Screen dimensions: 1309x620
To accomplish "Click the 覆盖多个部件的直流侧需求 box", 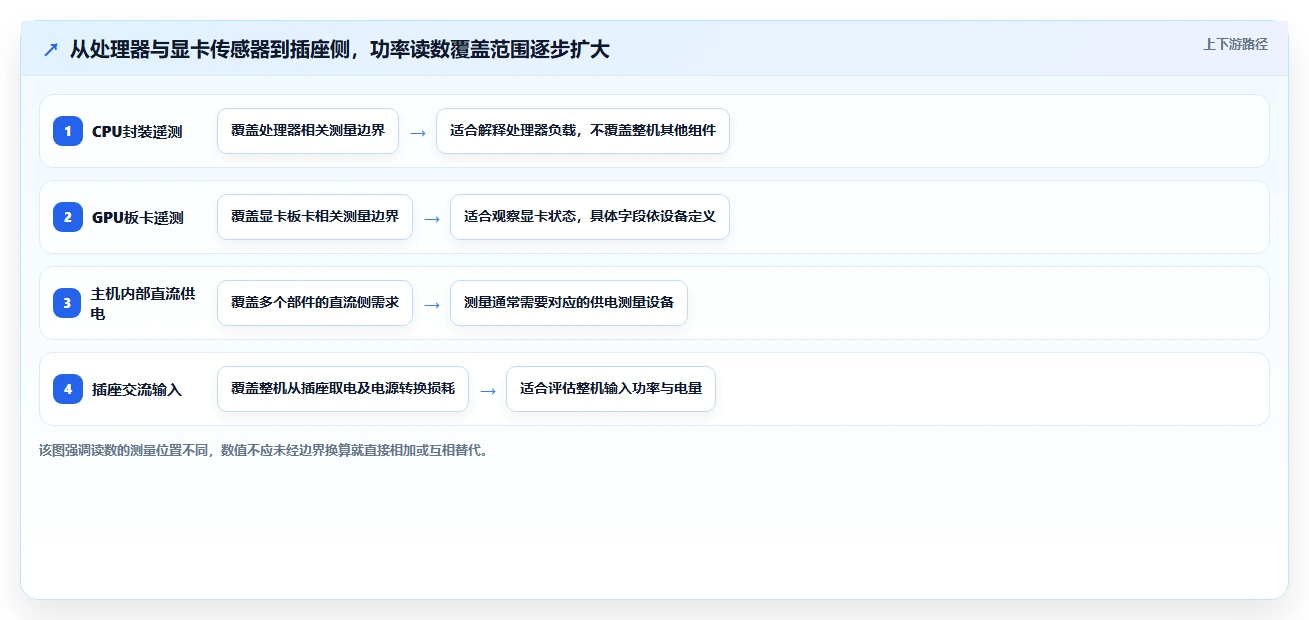I will point(315,303).
